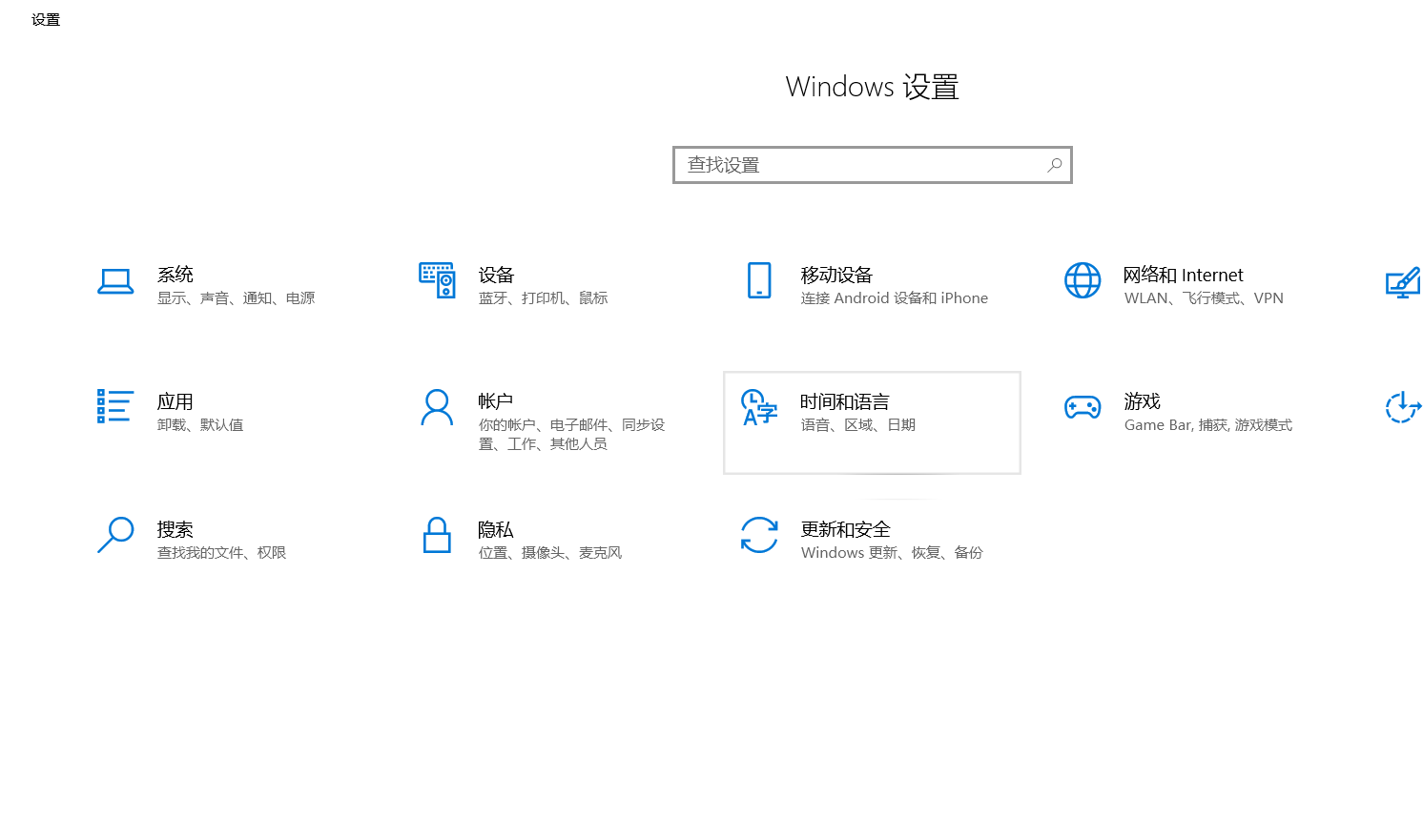
Task: Click the 设置 window title text
Action: (x=46, y=19)
